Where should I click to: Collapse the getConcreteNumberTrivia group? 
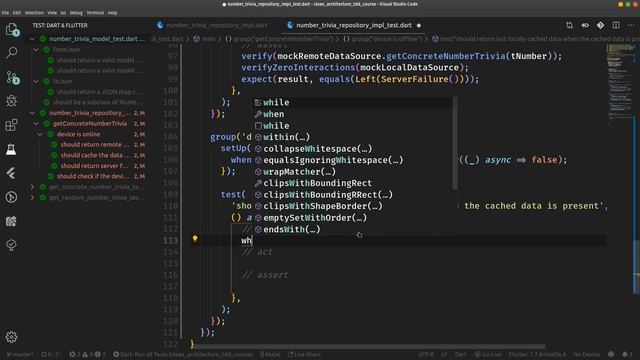tap(36, 123)
